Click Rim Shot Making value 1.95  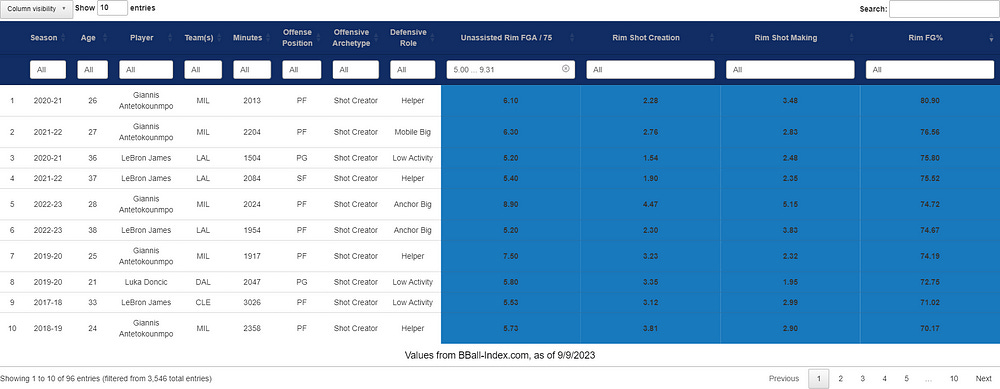[x=790, y=282]
